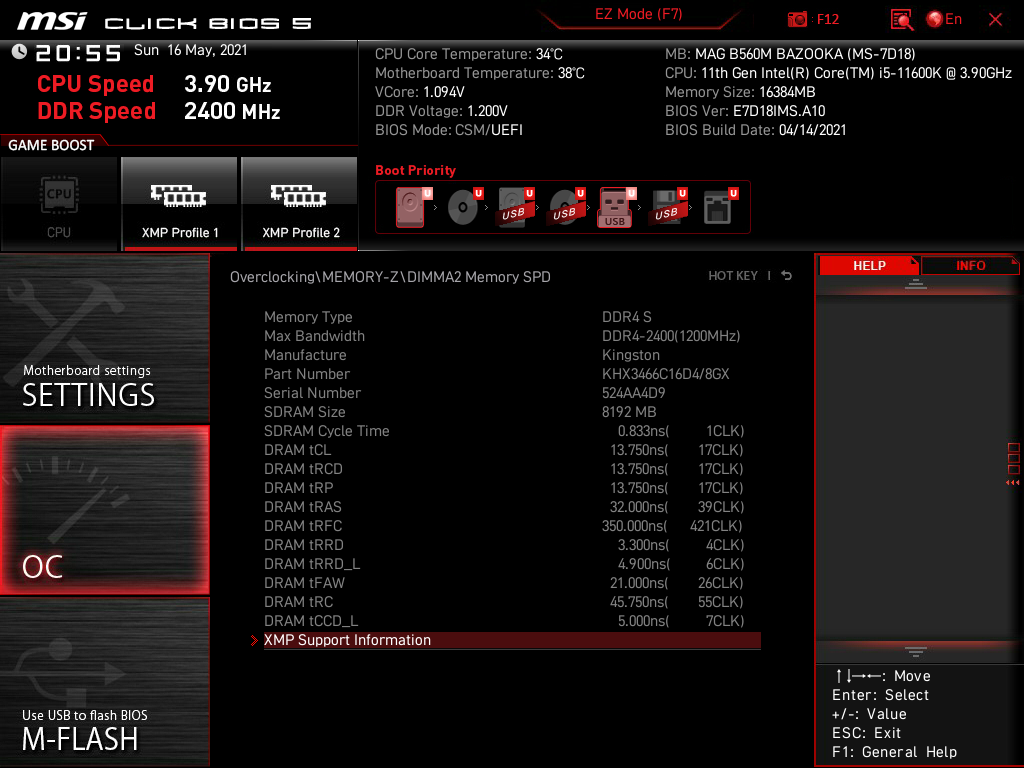Image resolution: width=1024 pixels, height=768 pixels.
Task: Change language via the En globe icon
Action: [x=944, y=19]
